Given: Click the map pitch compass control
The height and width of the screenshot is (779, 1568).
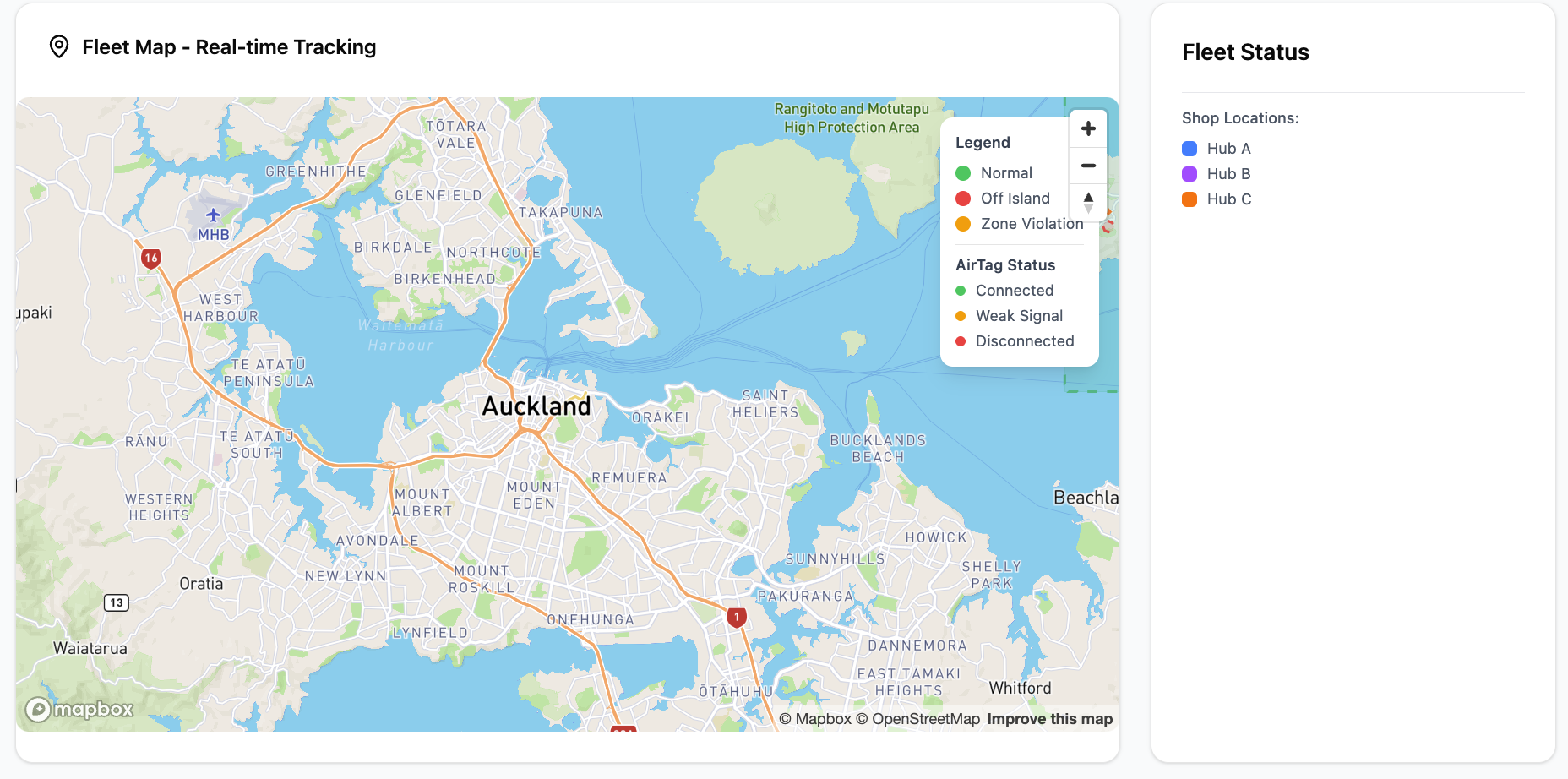Looking at the screenshot, I should [1088, 201].
